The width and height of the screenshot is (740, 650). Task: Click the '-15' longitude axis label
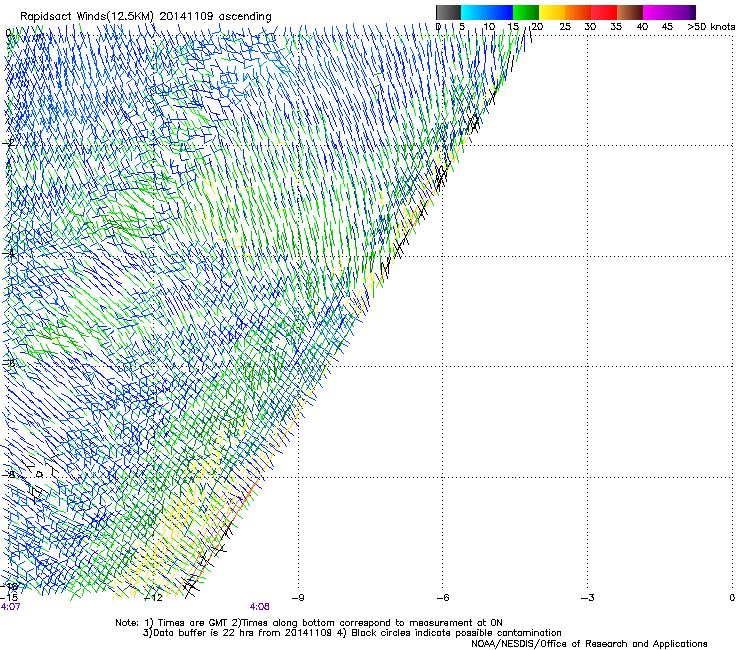[x=9, y=598]
